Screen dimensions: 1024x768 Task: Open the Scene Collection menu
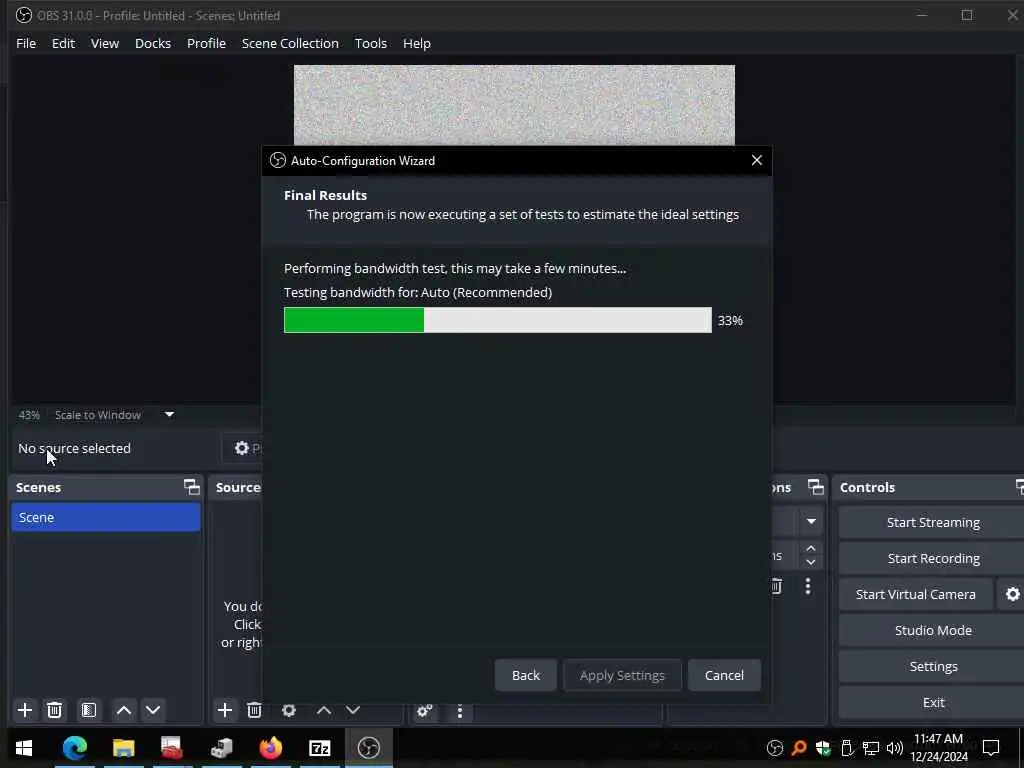pos(290,43)
